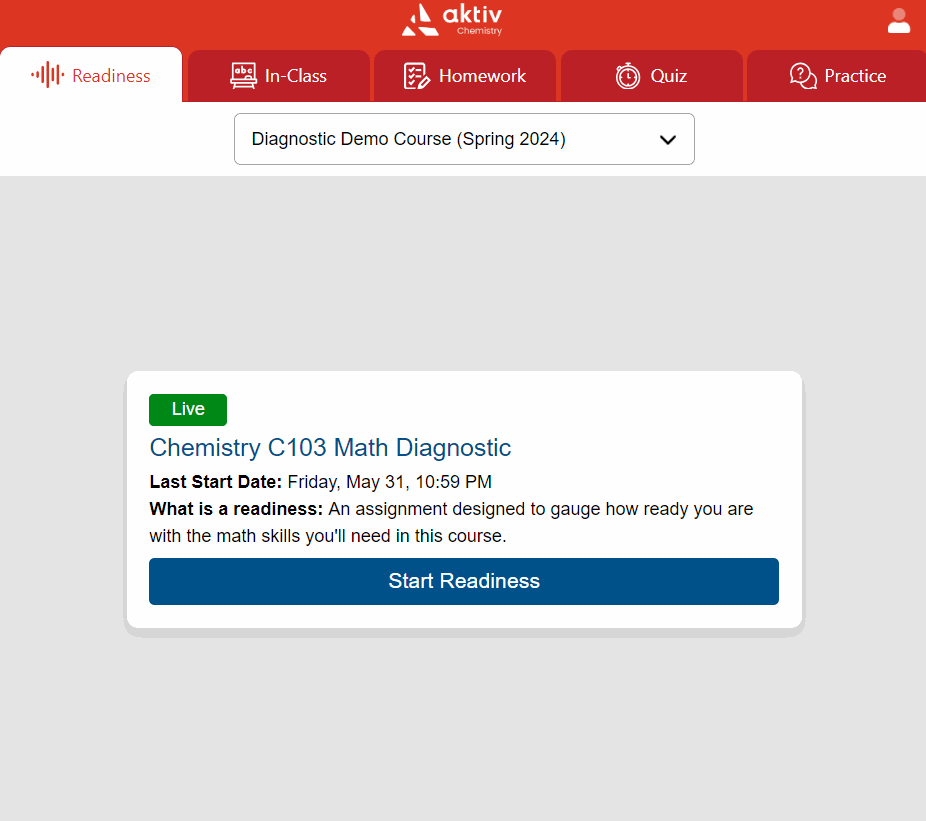Click the Aktiv Chemistry wordmark
The height and width of the screenshot is (821, 926).
point(472,18)
